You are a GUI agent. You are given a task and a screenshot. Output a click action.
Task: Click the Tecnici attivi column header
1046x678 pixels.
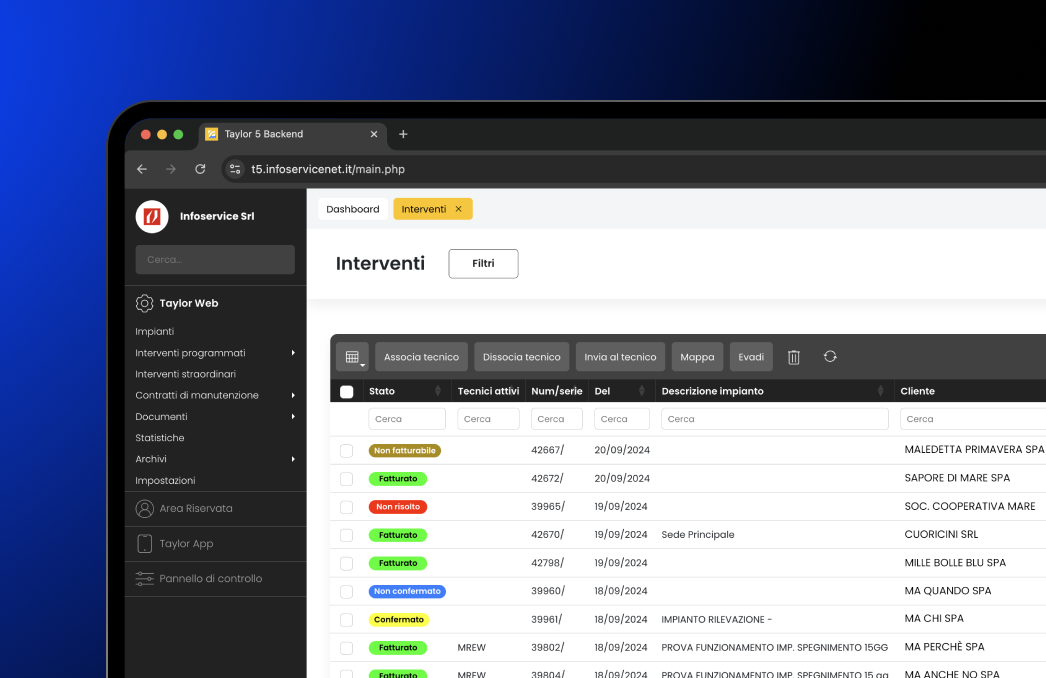(488, 391)
